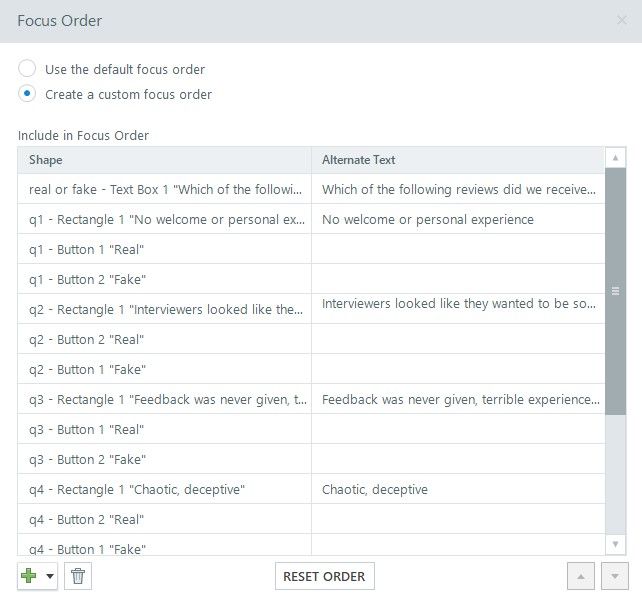This screenshot has width=642, height=607.
Task: Select the q1 - Button 1 "Real" row
Action: 164,249
